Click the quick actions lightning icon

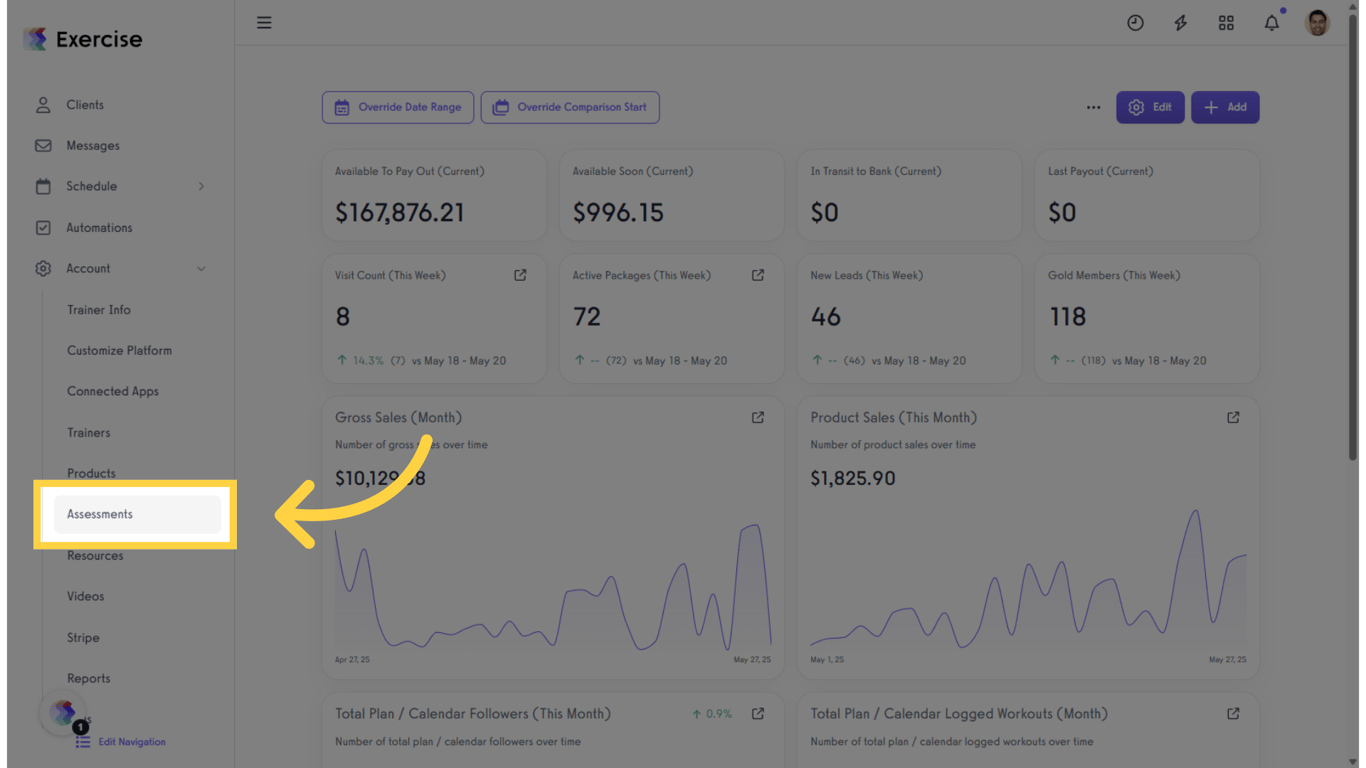click(1180, 22)
